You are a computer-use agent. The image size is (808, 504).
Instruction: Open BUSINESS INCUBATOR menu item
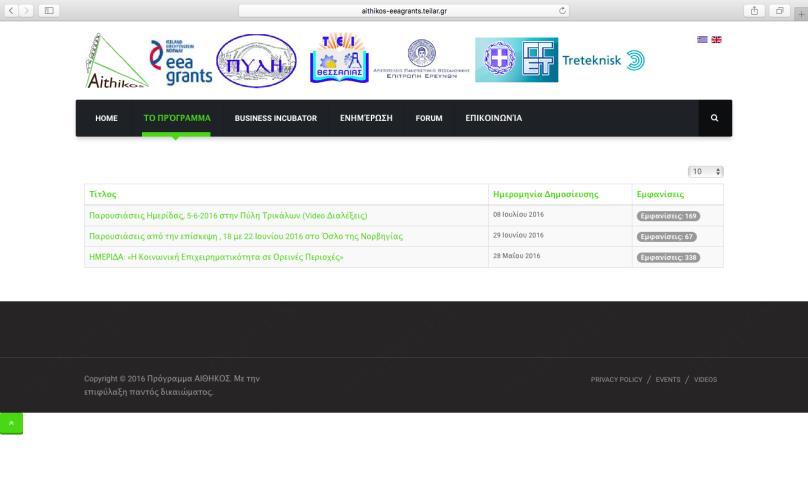coord(276,118)
